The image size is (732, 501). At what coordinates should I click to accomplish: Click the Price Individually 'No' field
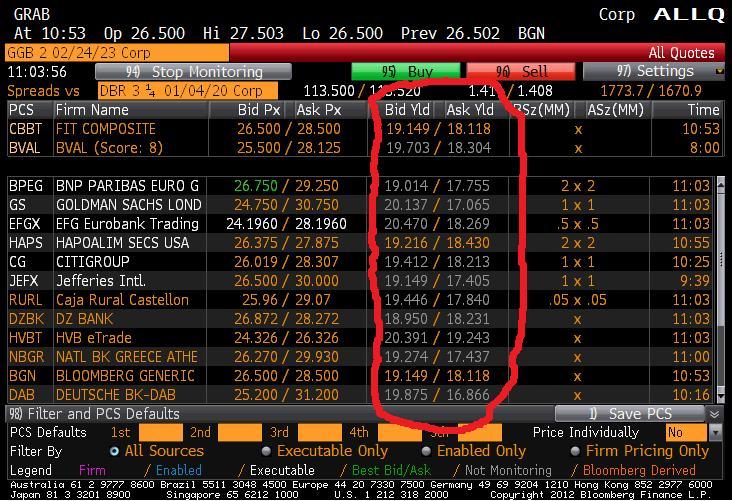685,432
